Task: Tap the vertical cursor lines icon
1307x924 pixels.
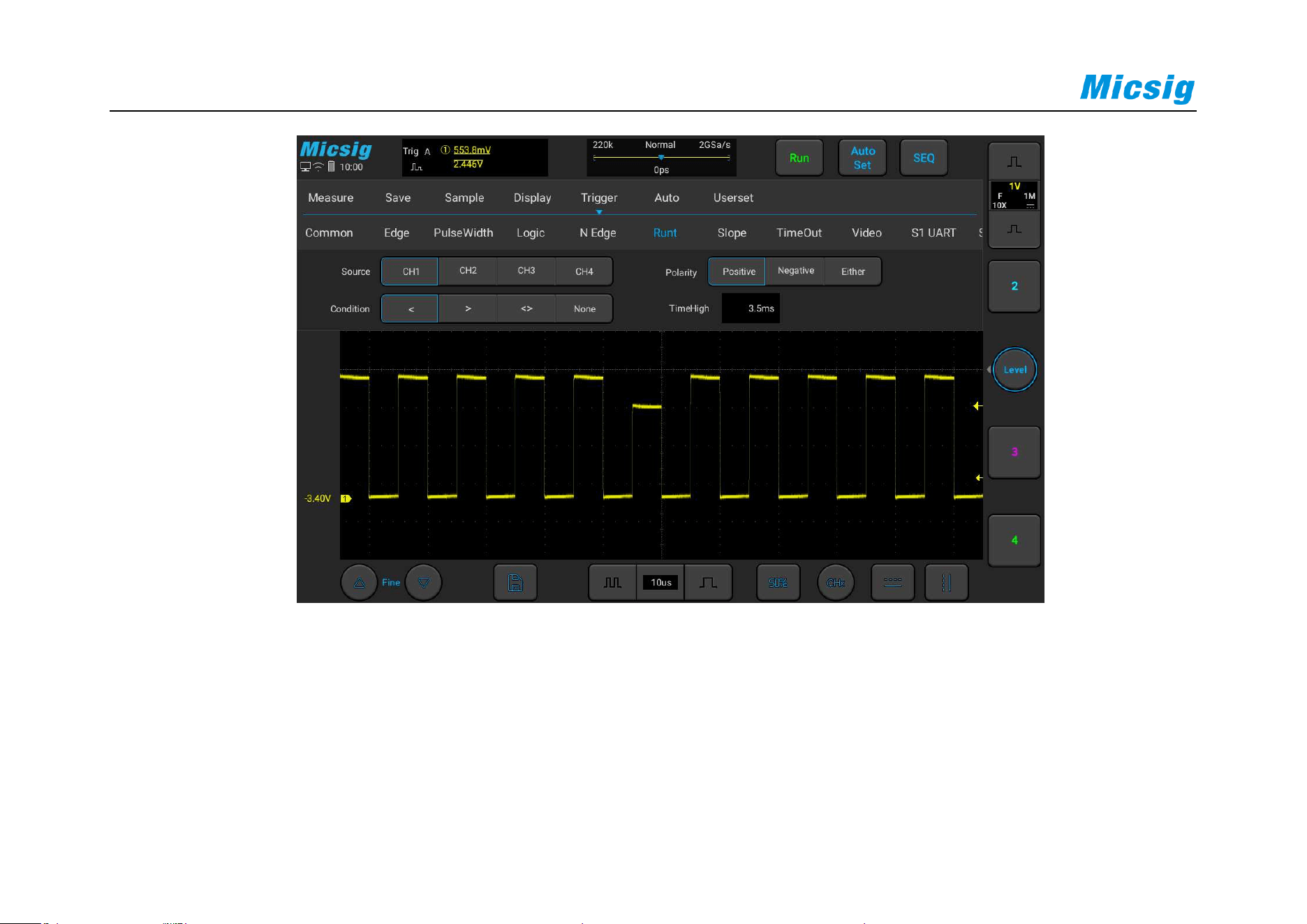Action: 947,583
